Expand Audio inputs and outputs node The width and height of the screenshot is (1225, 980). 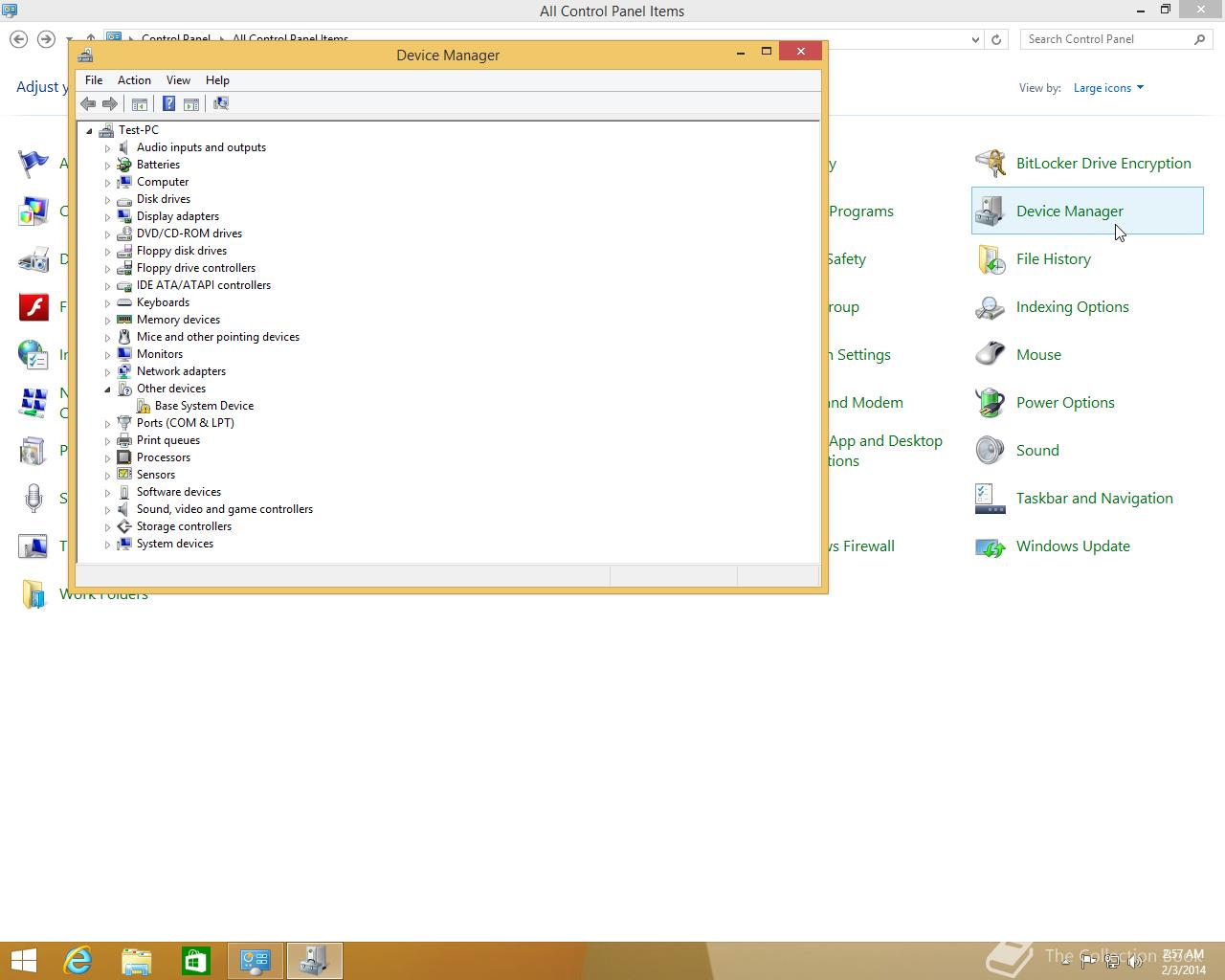(x=108, y=148)
